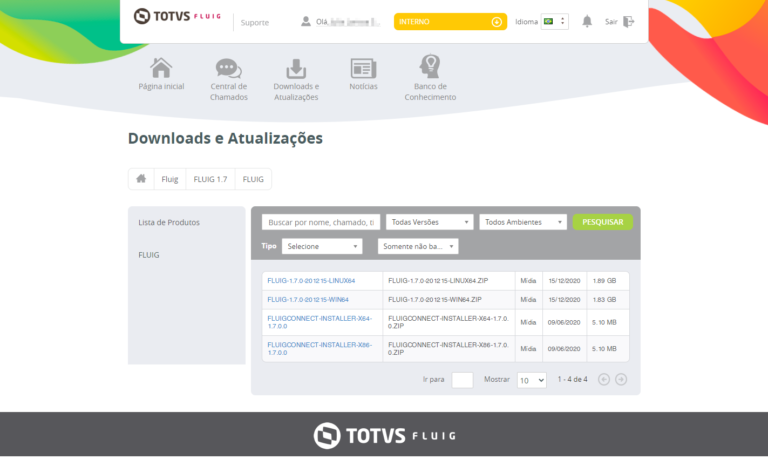This screenshot has height=459, width=768.
Task: Open the Todos Ambientes dropdown
Action: coord(523,222)
